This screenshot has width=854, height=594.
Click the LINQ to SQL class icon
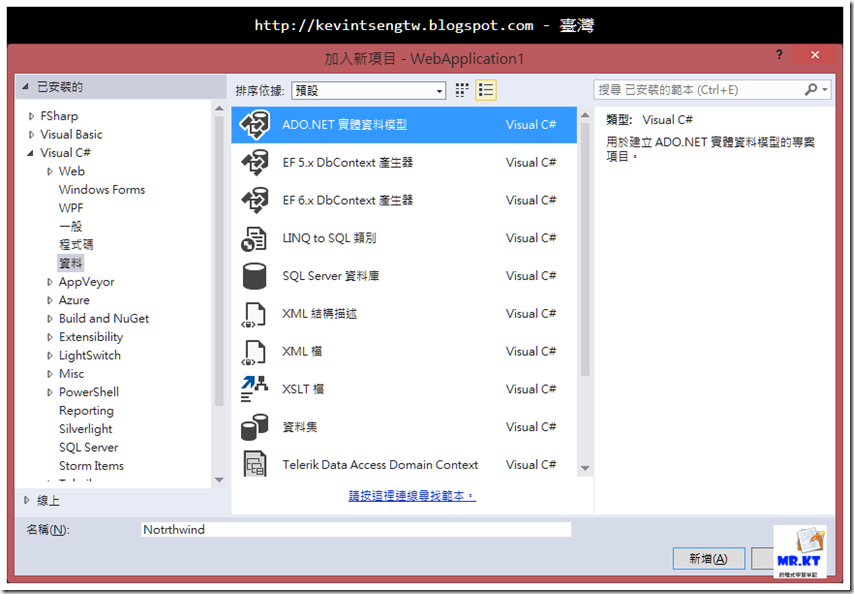(254, 238)
